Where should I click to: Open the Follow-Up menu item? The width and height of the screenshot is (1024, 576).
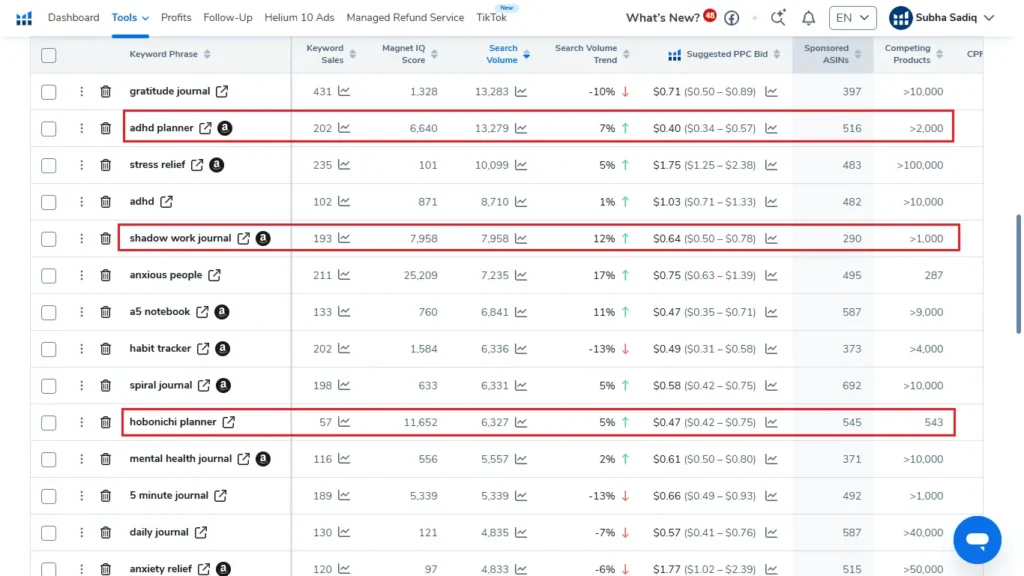pos(228,18)
